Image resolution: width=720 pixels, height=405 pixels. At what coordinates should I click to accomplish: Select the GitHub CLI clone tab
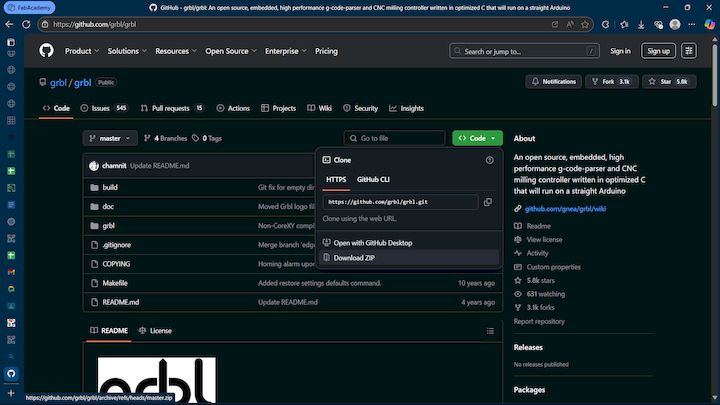pyautogui.click(x=373, y=180)
